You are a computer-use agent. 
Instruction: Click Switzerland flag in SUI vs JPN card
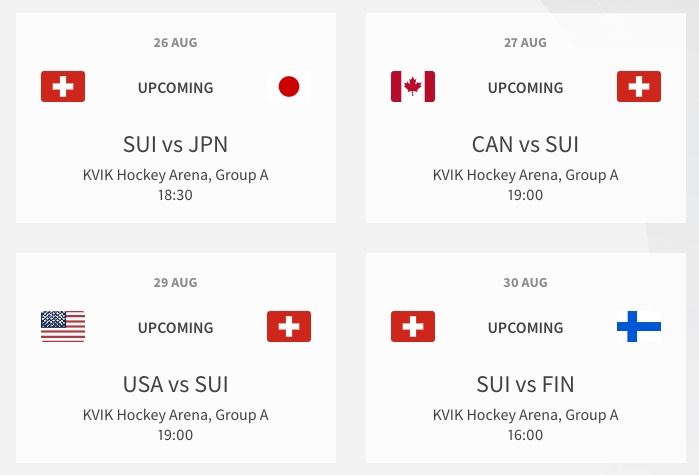(63, 86)
